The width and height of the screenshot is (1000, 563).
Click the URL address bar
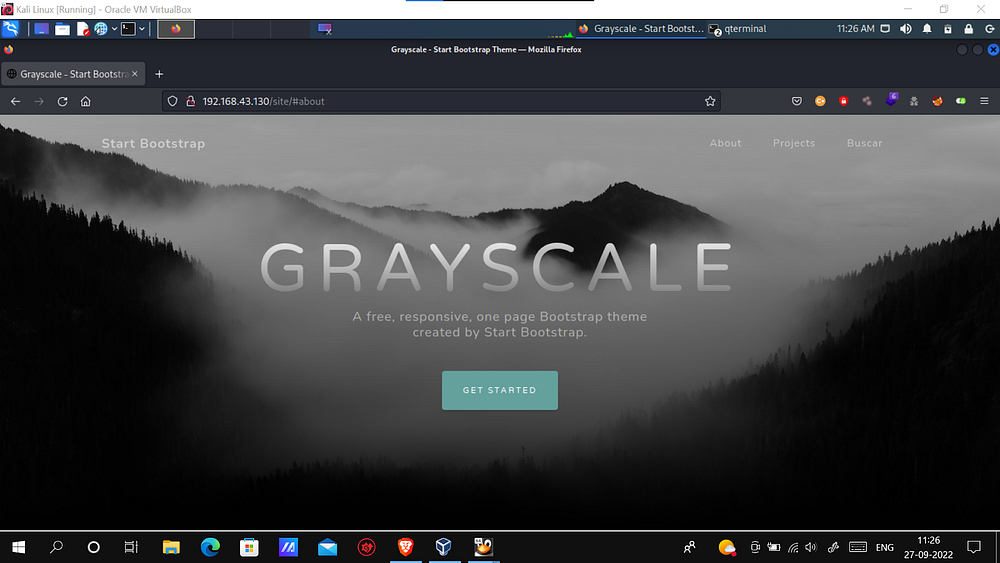pyautogui.click(x=440, y=101)
